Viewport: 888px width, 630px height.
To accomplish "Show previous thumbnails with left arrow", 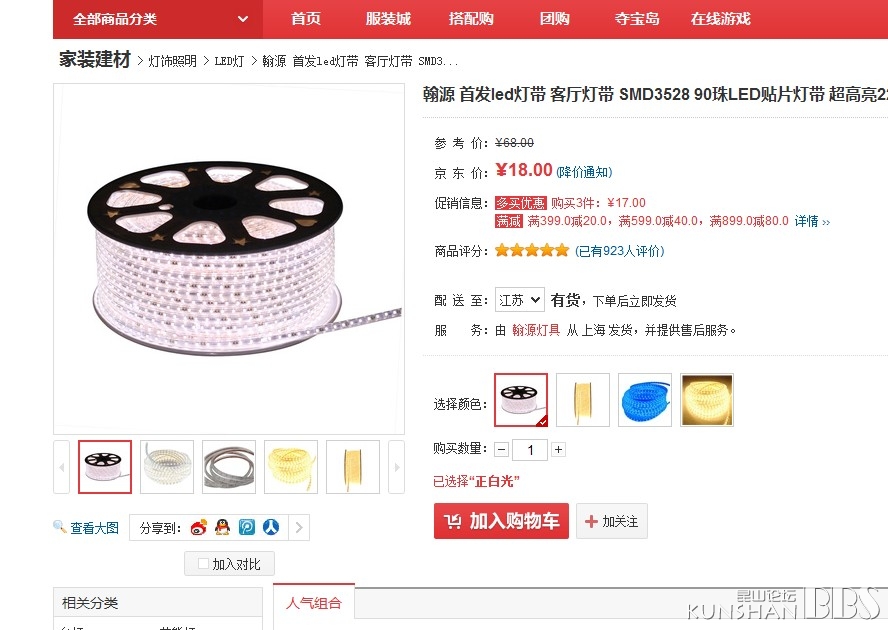I will [x=62, y=467].
